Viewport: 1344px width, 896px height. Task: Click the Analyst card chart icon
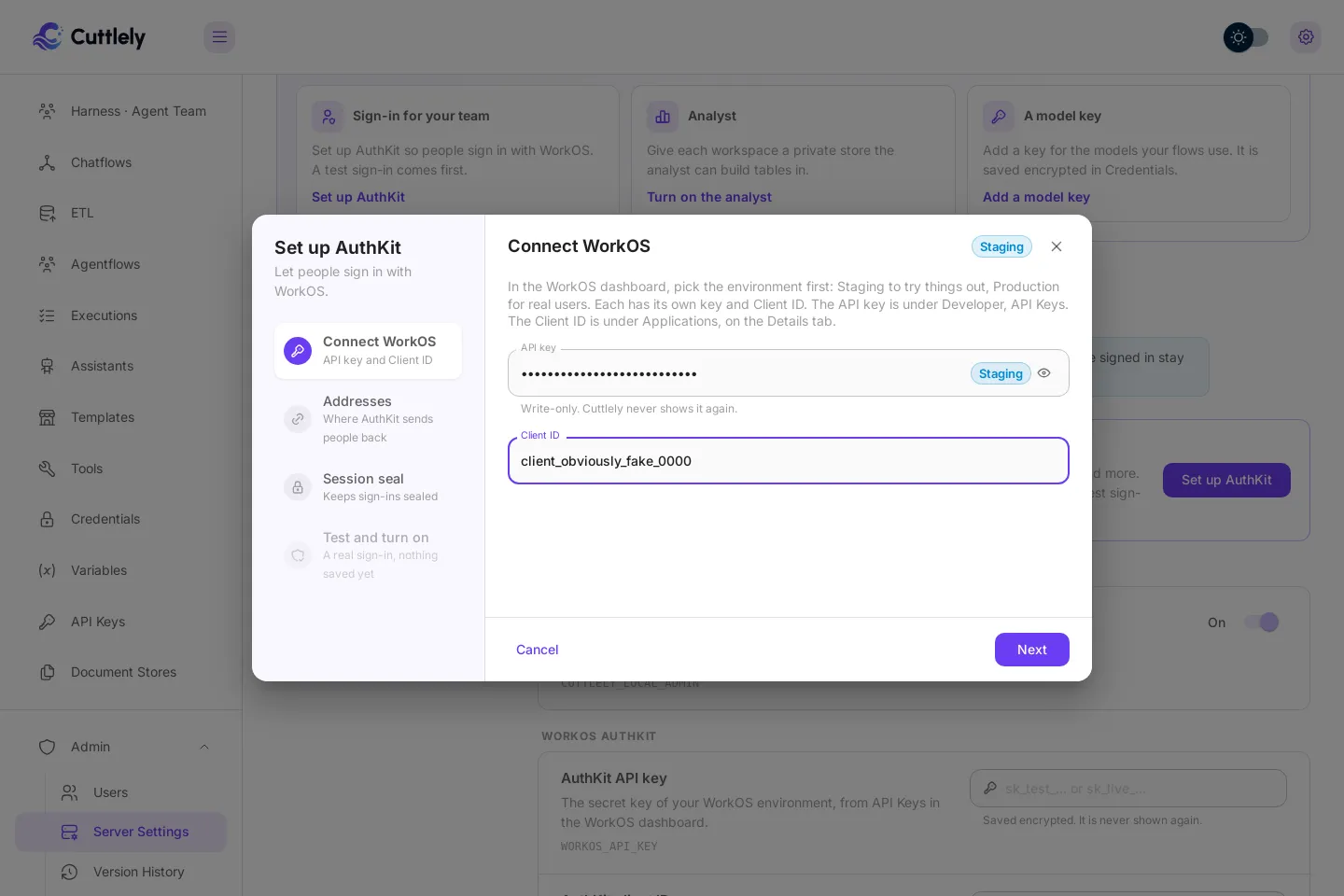pos(663,117)
